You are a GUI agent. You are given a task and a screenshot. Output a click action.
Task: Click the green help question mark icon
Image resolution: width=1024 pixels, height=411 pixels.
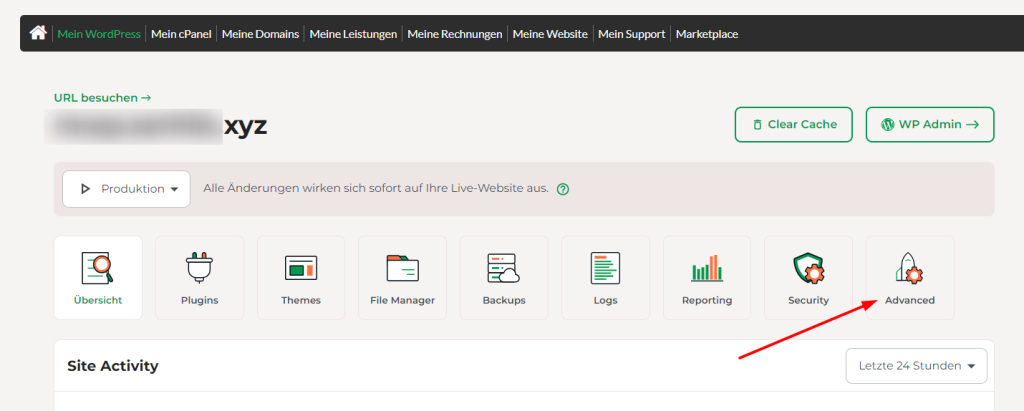point(562,189)
